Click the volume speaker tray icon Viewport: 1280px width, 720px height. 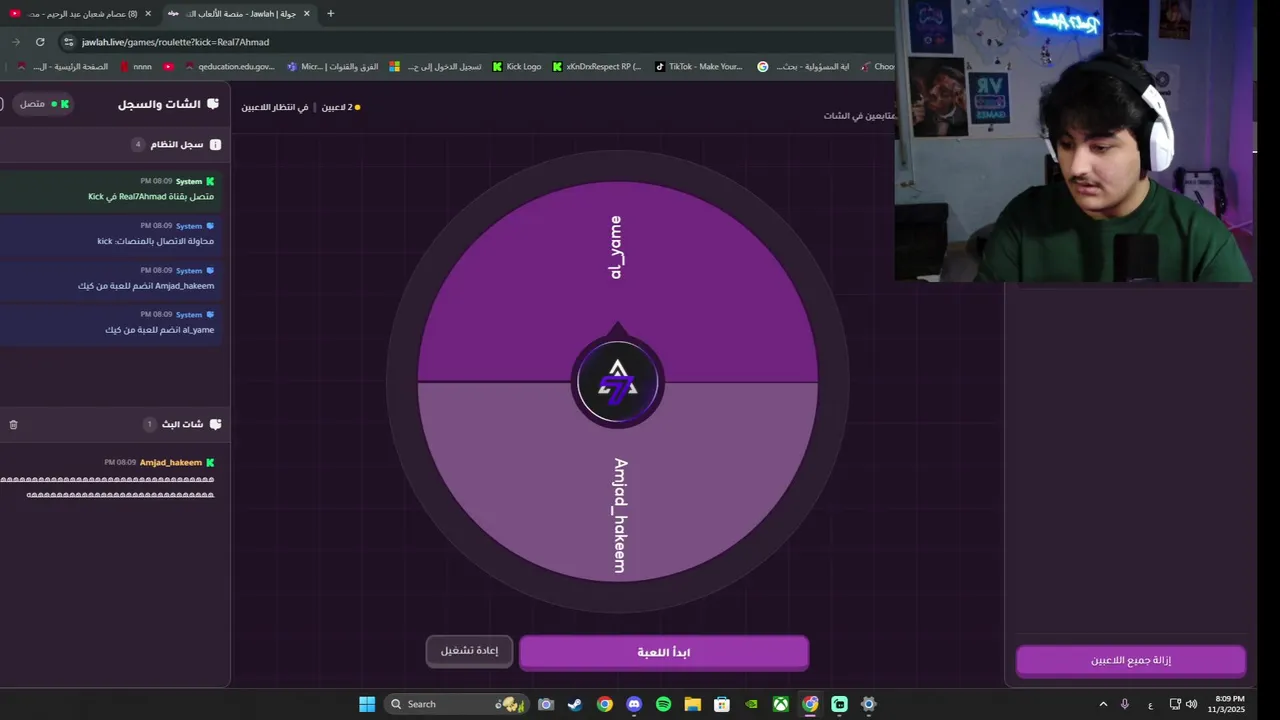[1191, 704]
